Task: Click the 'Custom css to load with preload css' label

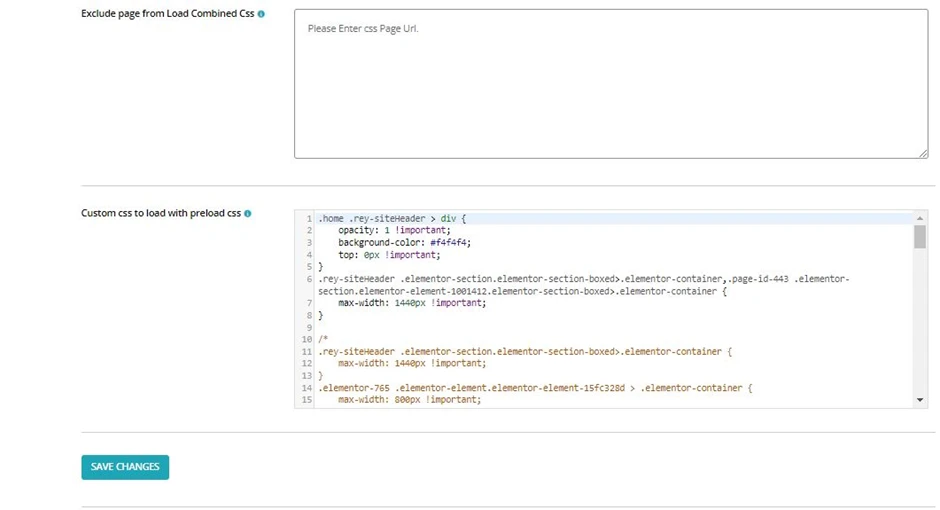Action: click(x=160, y=214)
